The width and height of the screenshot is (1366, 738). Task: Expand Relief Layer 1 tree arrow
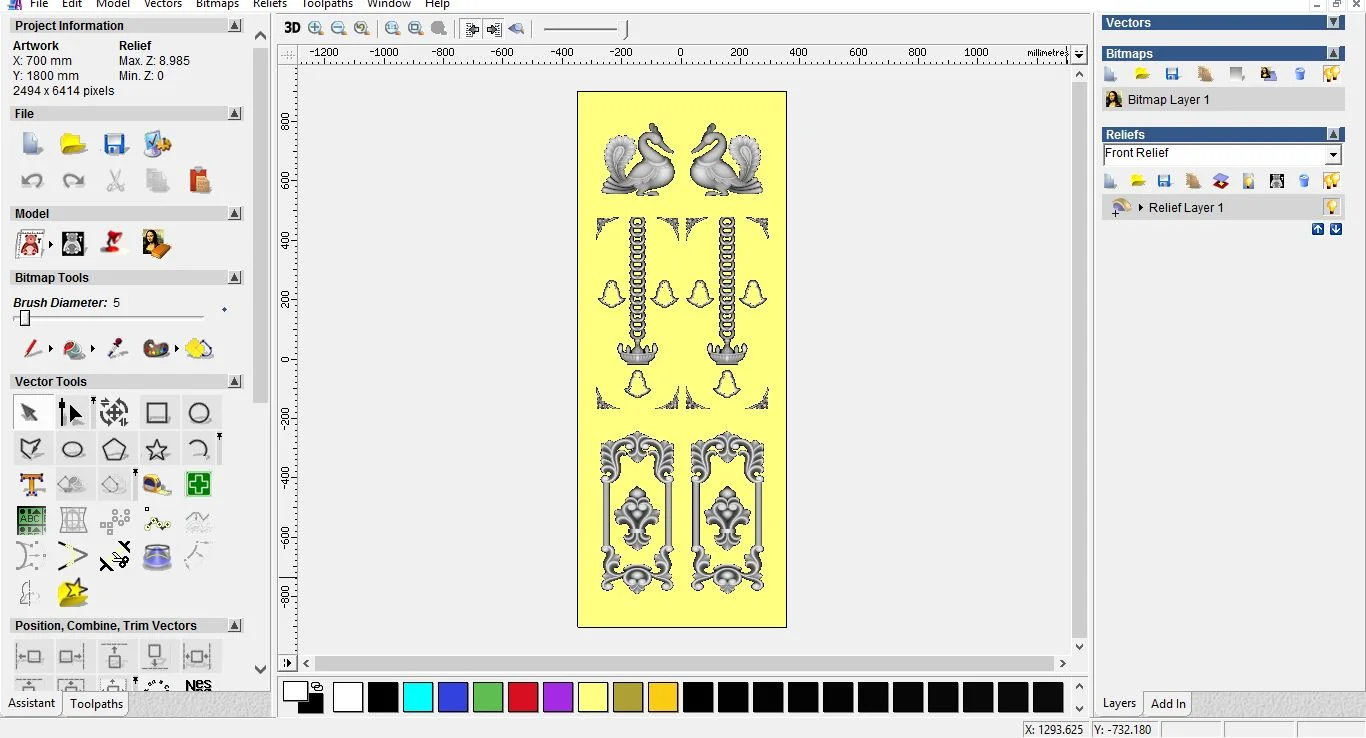(1141, 208)
